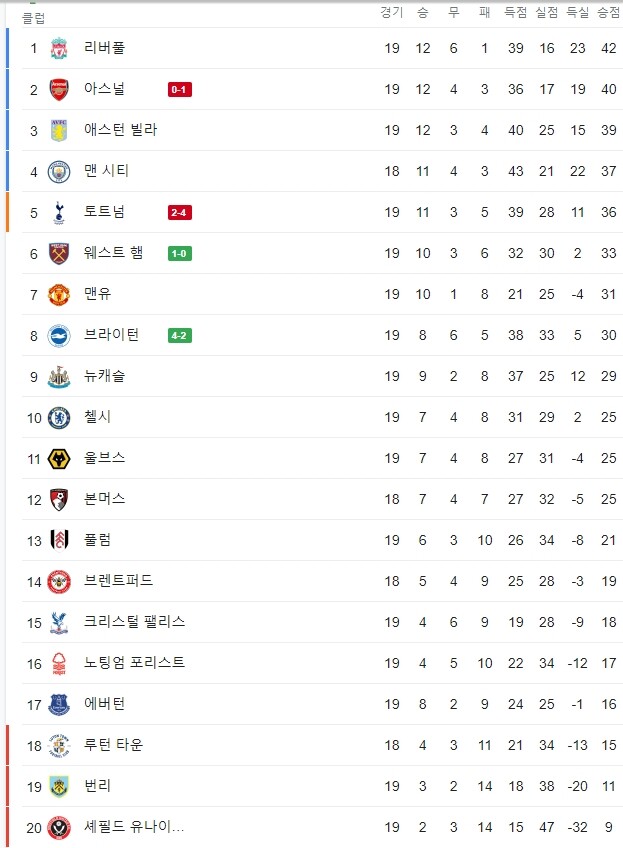623x848 pixels.
Task: Click the Sheffield United crest
Action: [x=59, y=828]
